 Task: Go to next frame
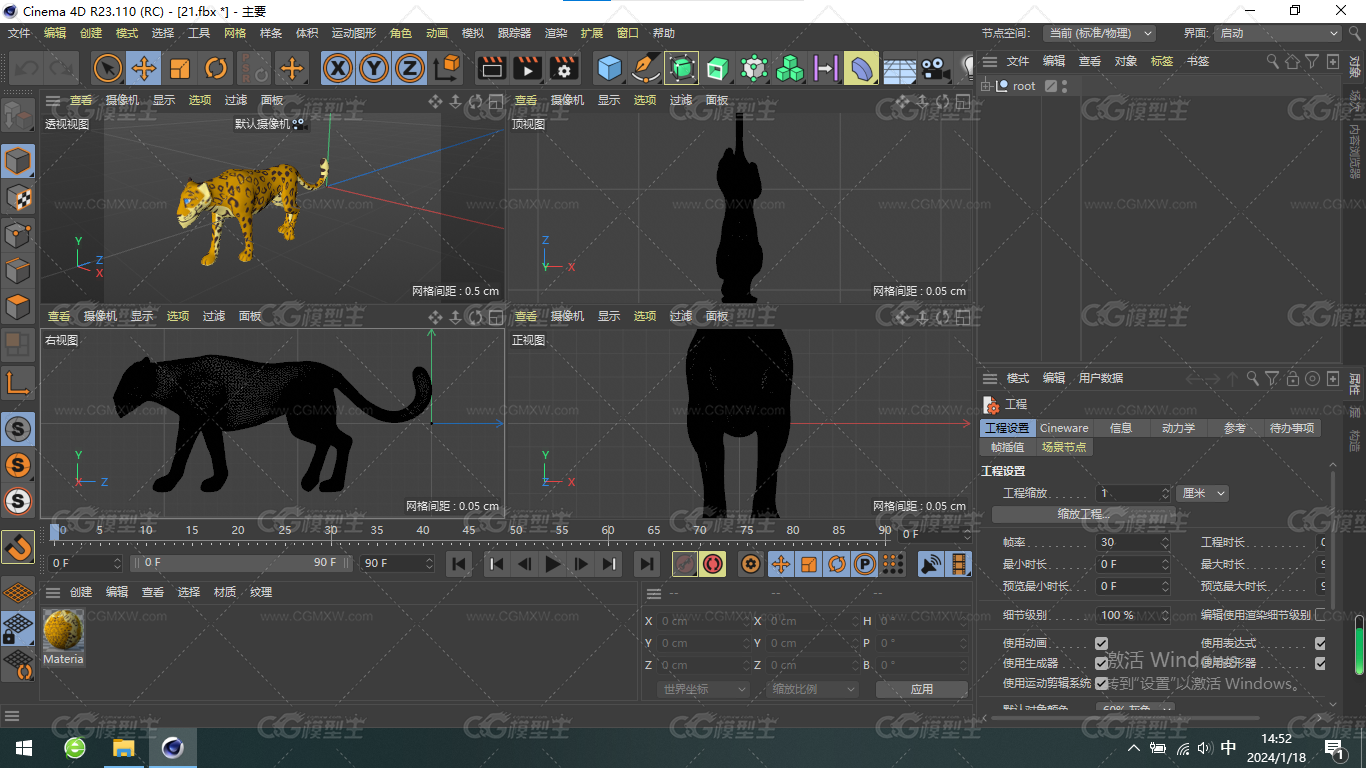point(581,564)
